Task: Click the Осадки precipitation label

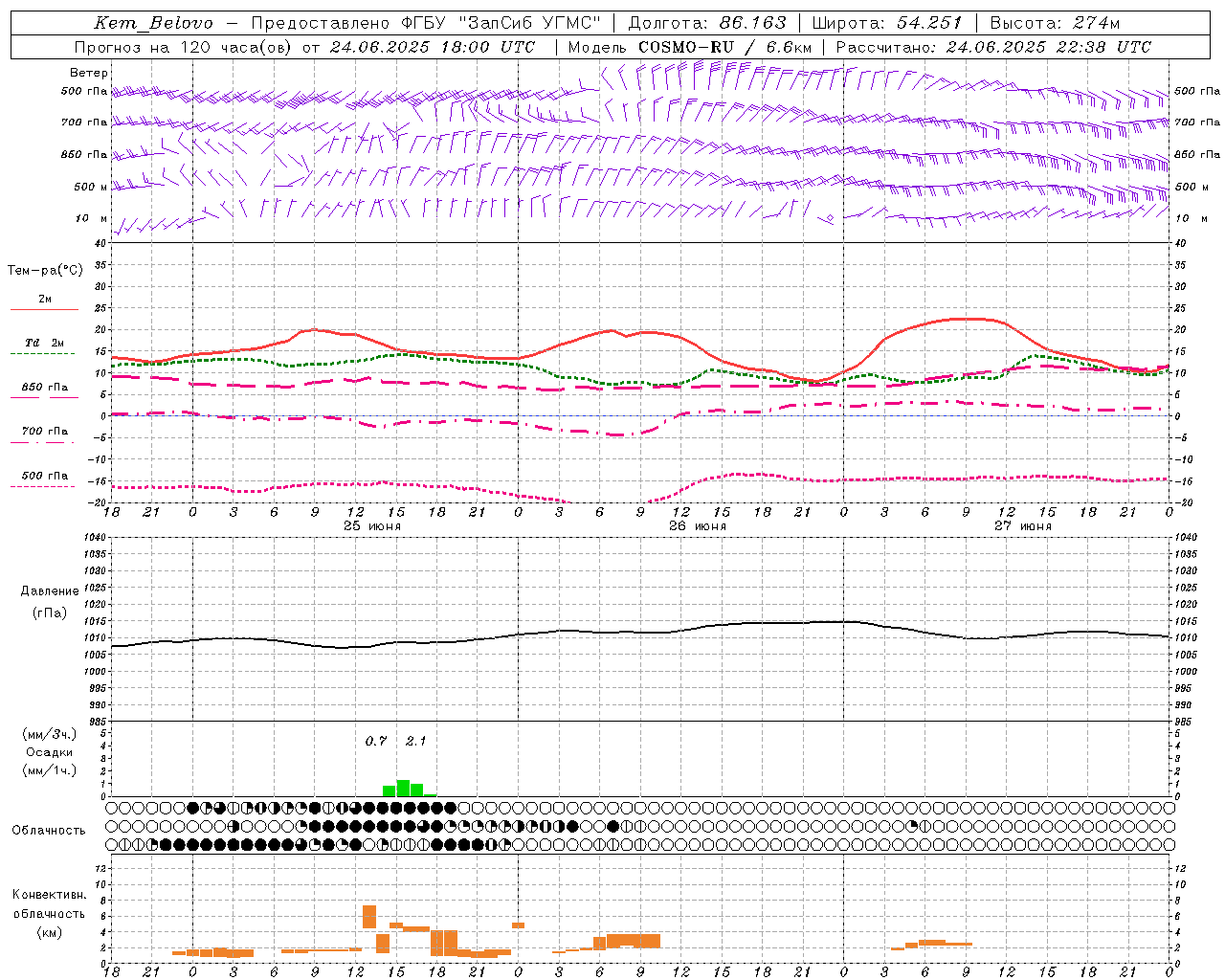Action: [x=50, y=752]
